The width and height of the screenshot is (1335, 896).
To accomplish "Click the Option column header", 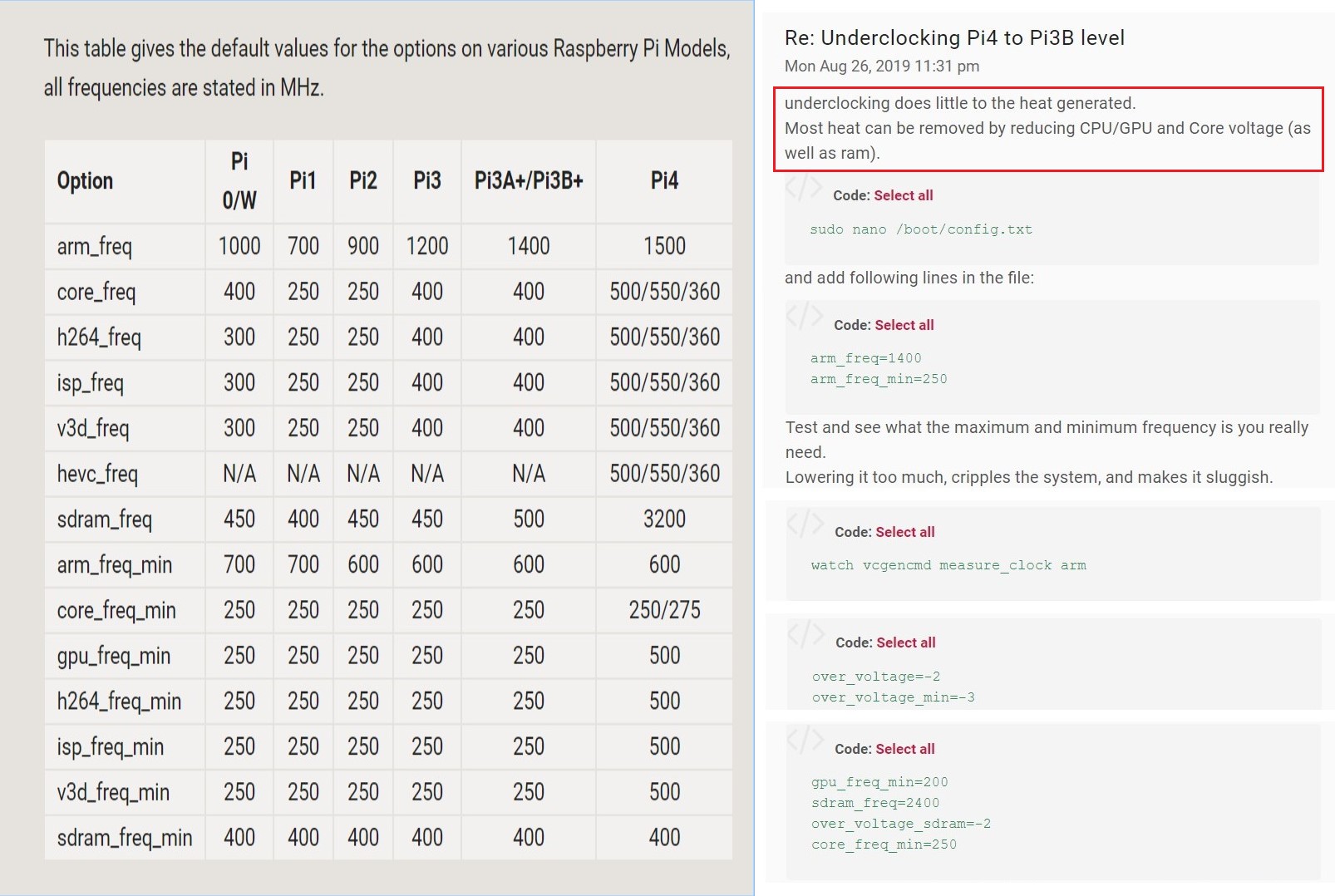I will 85,180.
